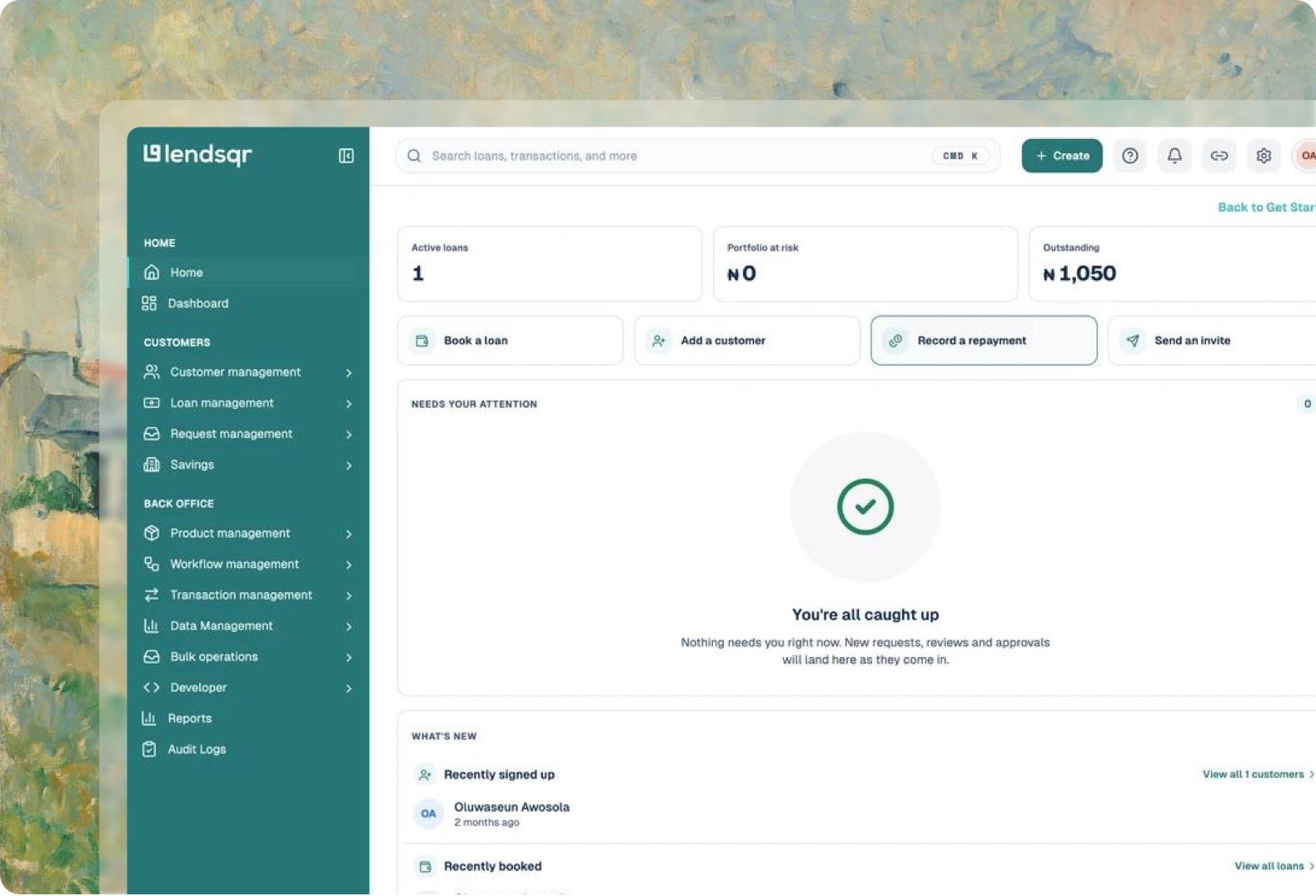
Task: Expand Product management chevron
Action: point(349,534)
